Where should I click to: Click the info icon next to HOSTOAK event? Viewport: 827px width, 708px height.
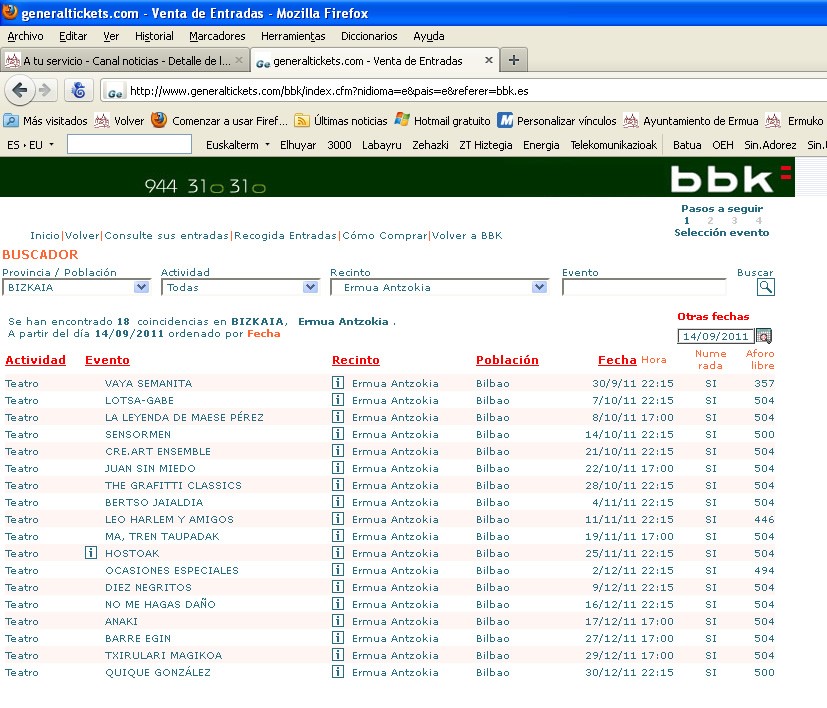[91, 553]
